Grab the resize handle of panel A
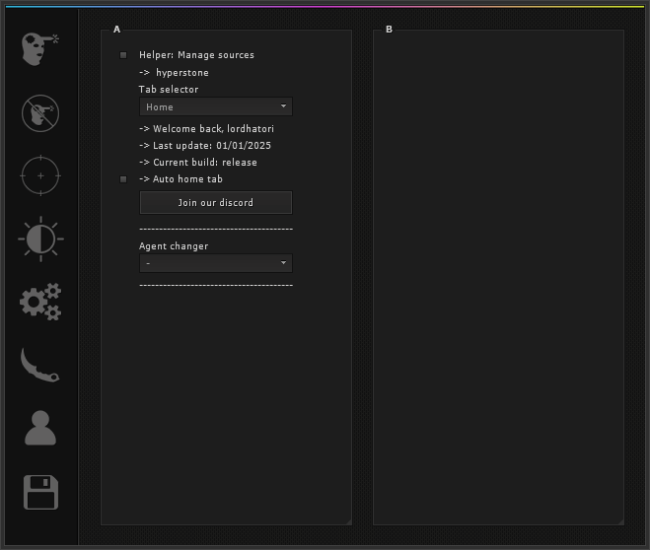 coord(349,522)
